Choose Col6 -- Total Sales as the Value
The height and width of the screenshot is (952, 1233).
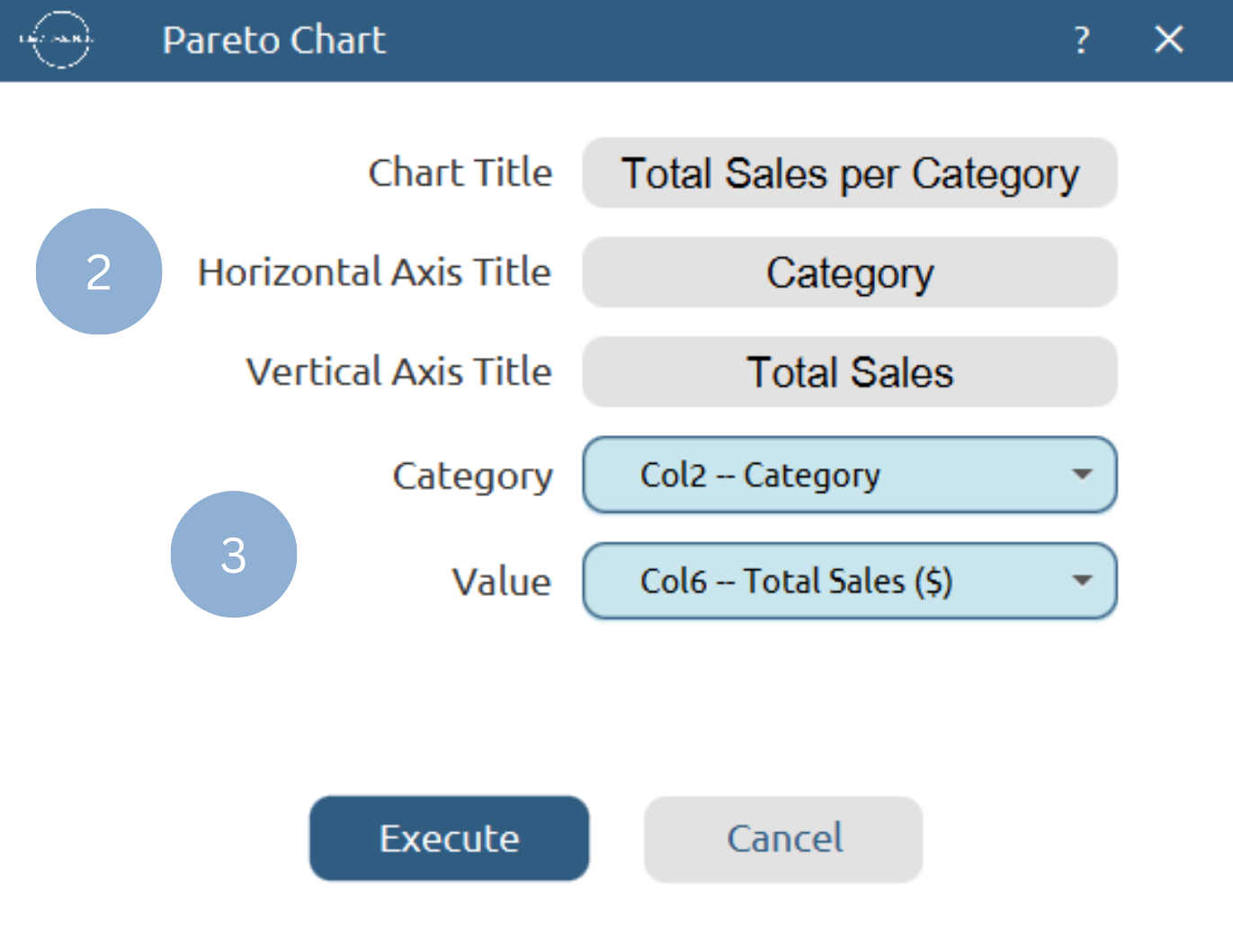click(x=849, y=582)
